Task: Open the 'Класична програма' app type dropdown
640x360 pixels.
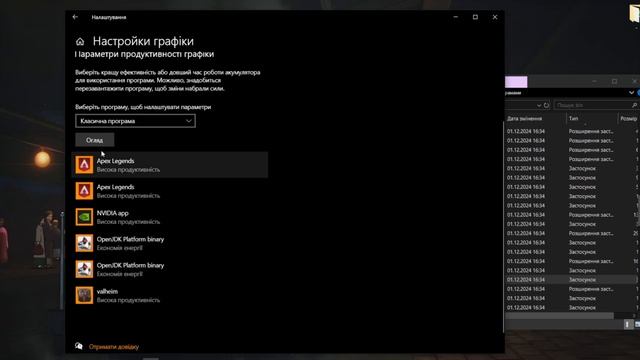Action: click(x=135, y=121)
